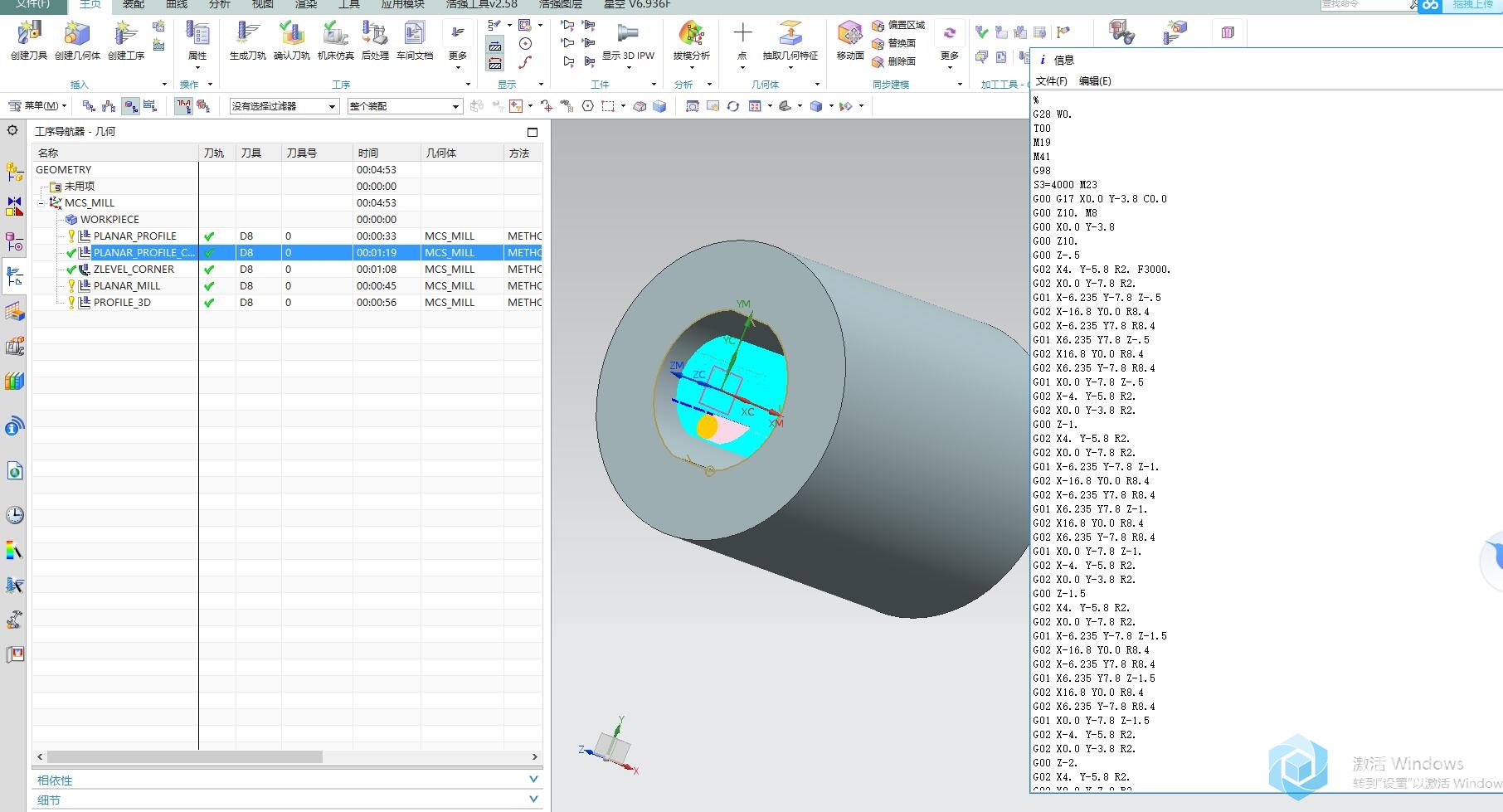Screen dimensions: 1503x812
Task: Click the Name (名称) column header
Action: pos(115,153)
